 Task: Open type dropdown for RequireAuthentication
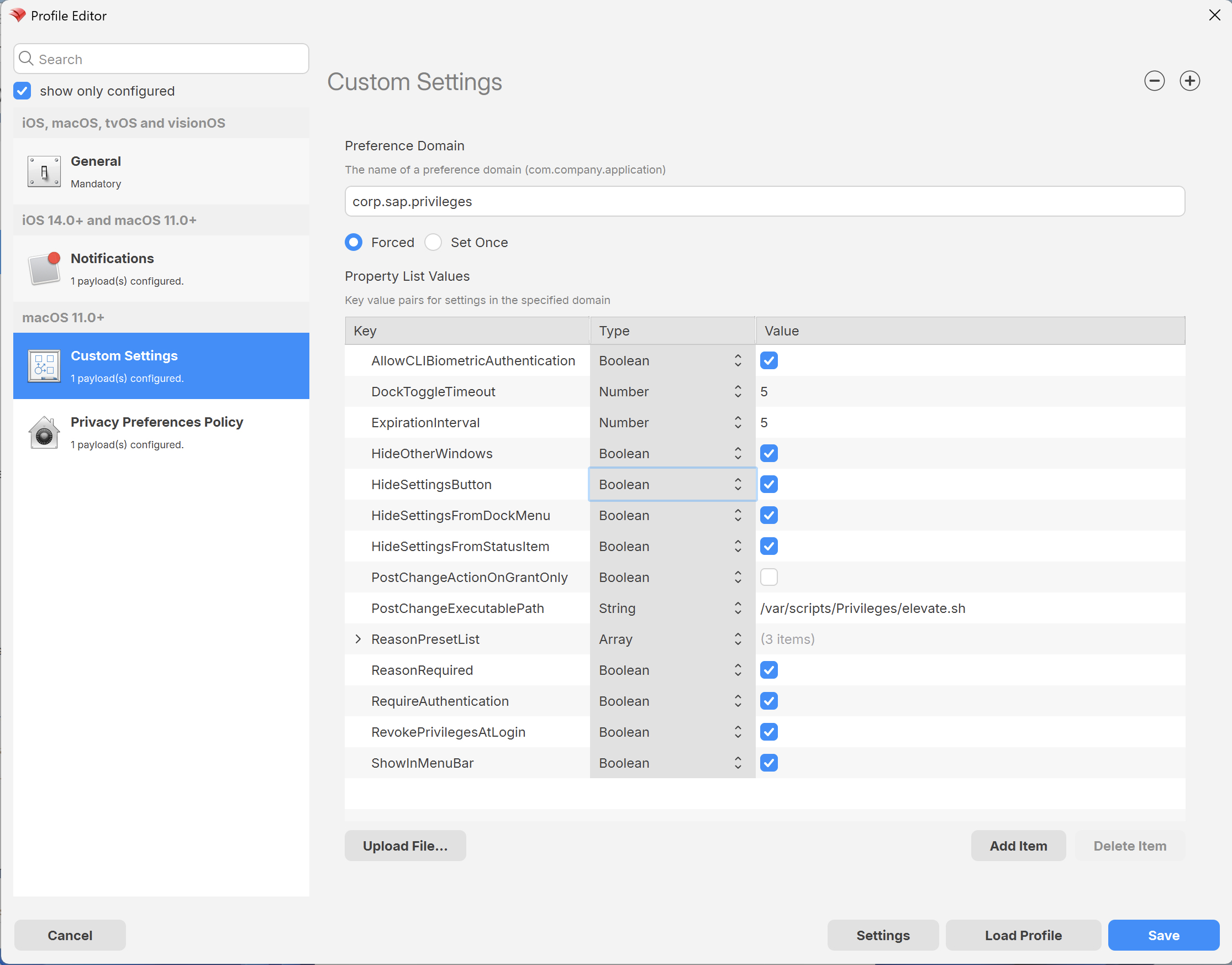(672, 701)
